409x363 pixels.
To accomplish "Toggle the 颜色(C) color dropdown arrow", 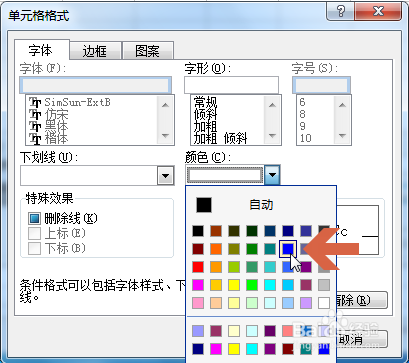I will (273, 175).
